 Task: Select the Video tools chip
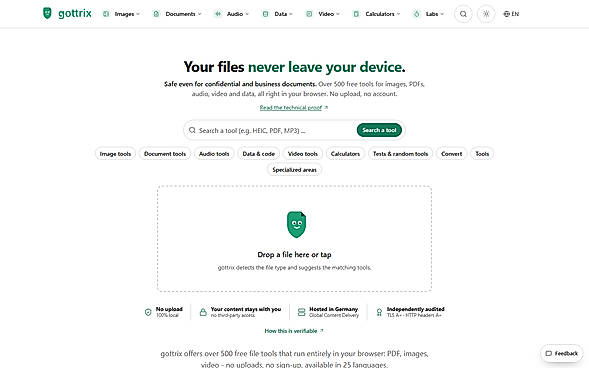(303, 154)
